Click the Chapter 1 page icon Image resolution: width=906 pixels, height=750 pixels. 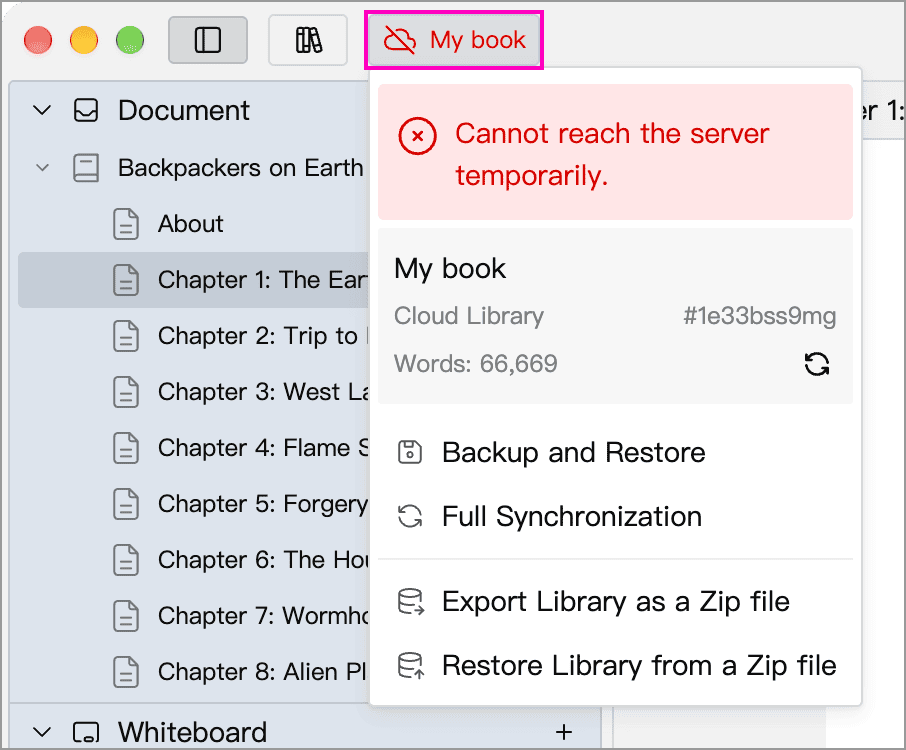pyautogui.click(x=126, y=280)
